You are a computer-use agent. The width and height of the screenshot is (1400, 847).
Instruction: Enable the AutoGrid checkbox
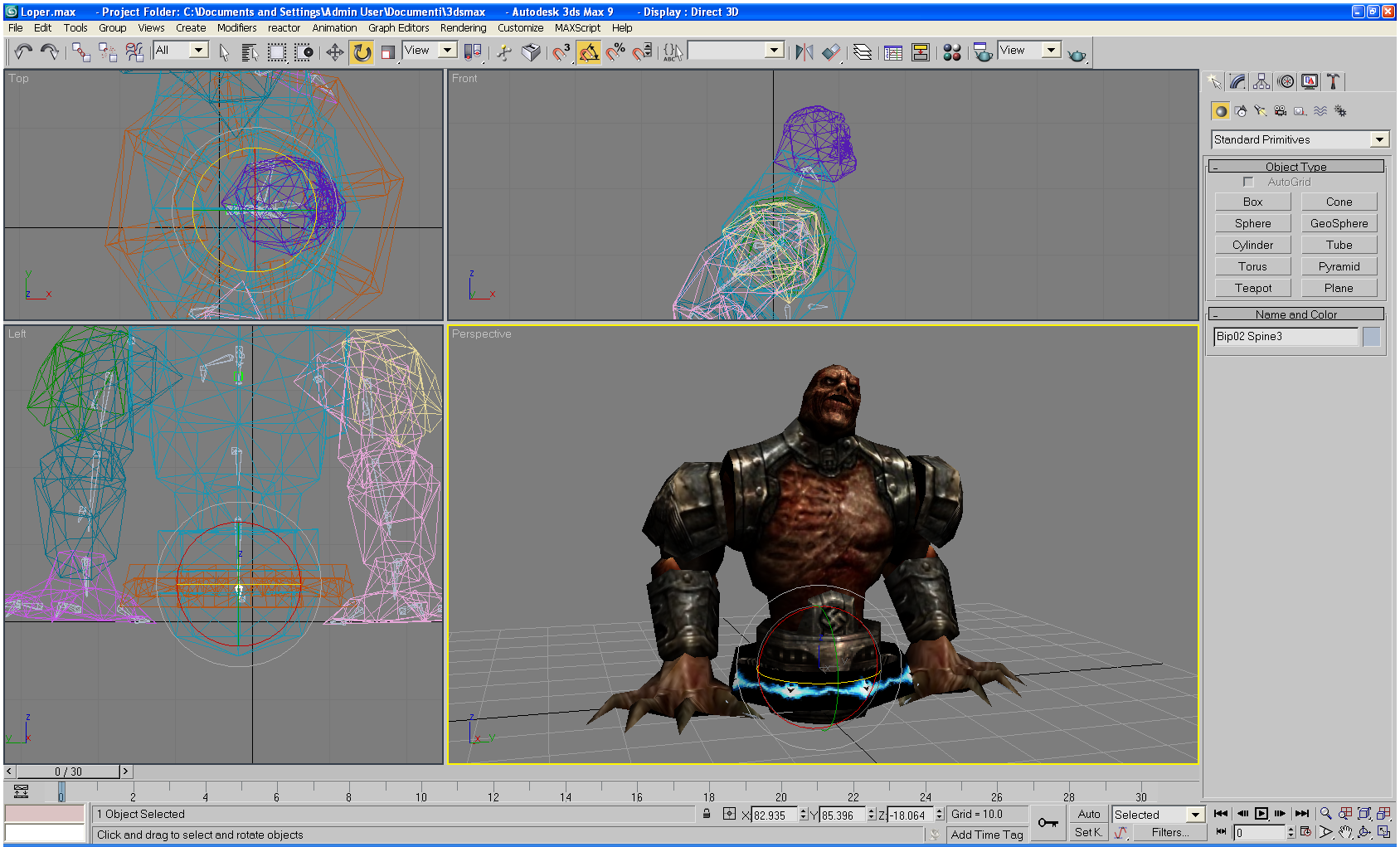[1247, 182]
